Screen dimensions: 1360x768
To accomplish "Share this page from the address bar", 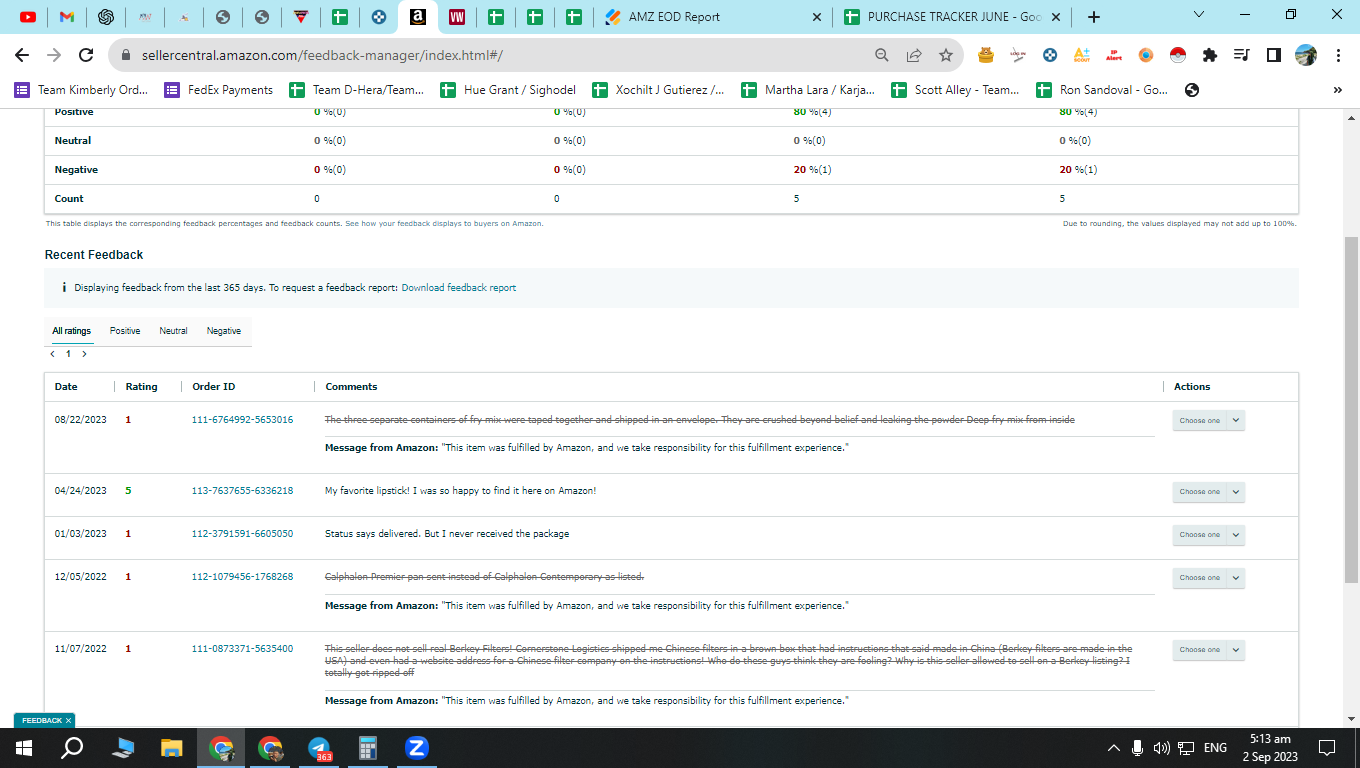I will coord(913,55).
